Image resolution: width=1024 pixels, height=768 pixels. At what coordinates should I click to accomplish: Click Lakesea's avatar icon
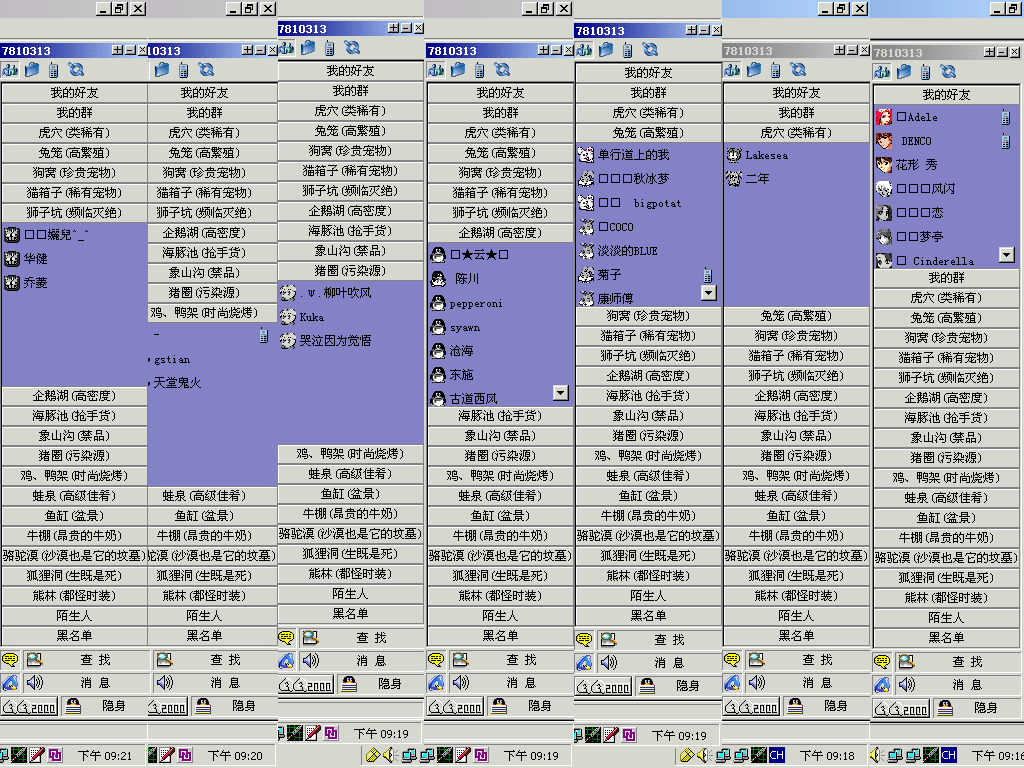[x=733, y=155]
